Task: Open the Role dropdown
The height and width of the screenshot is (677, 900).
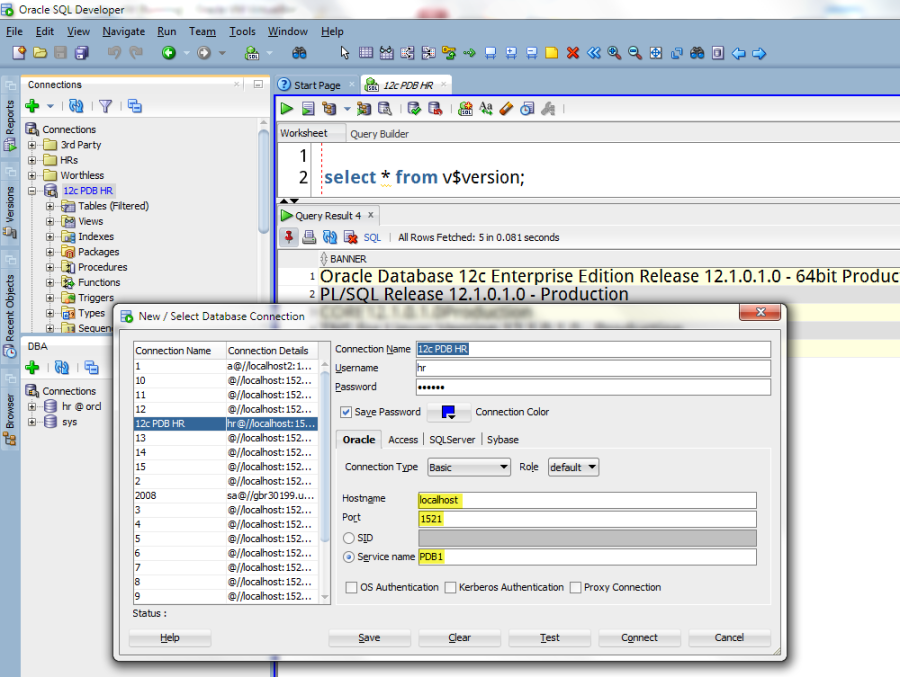Action: [573, 467]
